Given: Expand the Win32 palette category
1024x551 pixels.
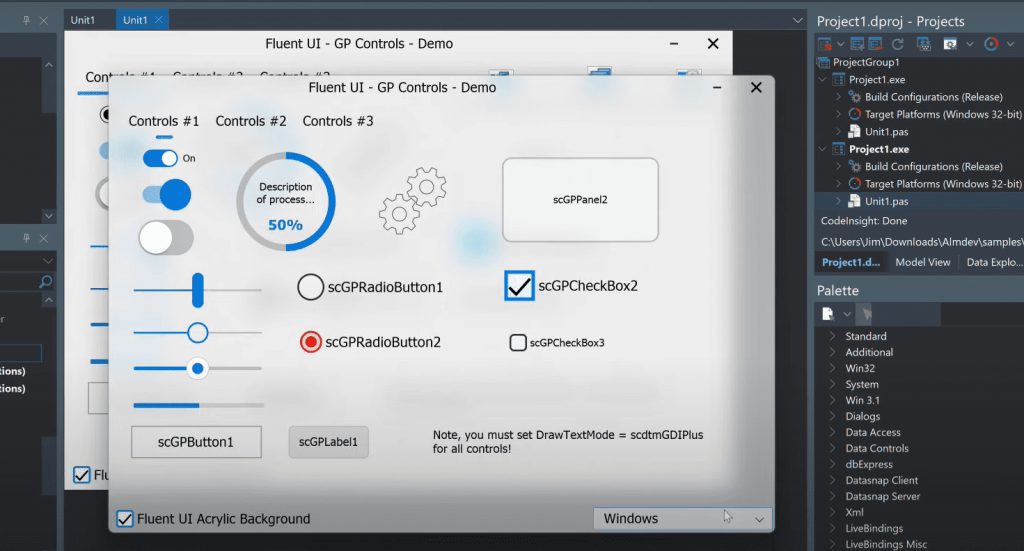Looking at the screenshot, I should (832, 368).
